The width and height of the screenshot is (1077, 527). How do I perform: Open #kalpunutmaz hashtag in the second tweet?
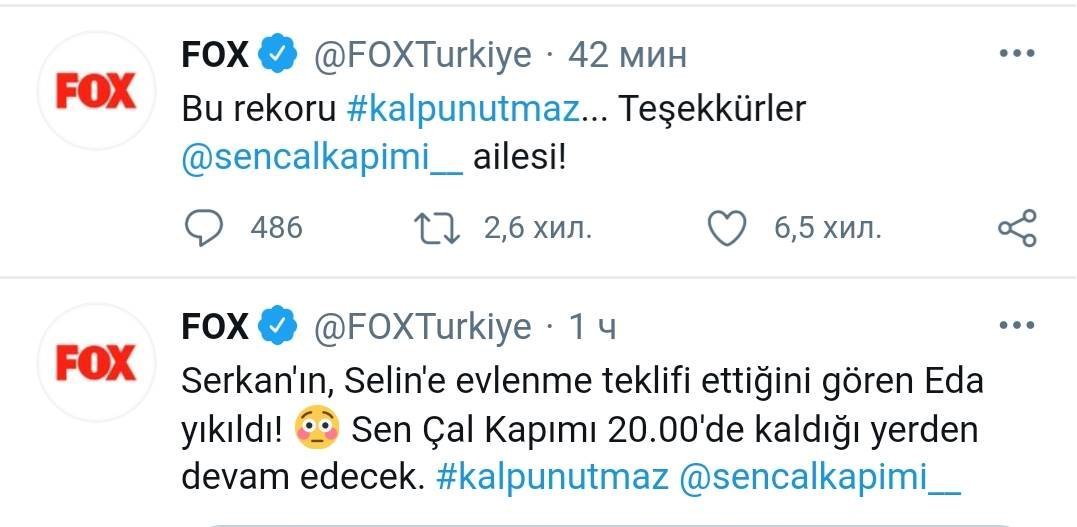[x=553, y=477]
